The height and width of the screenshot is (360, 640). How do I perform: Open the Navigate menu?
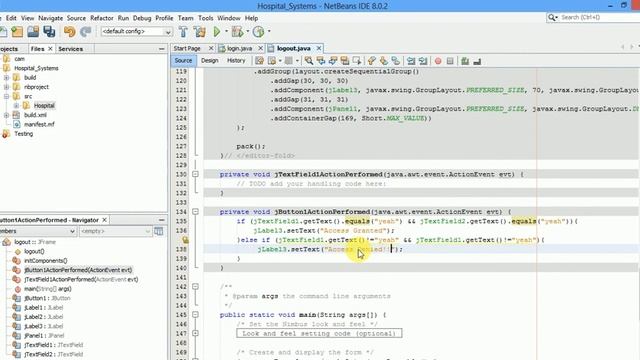tap(51, 18)
